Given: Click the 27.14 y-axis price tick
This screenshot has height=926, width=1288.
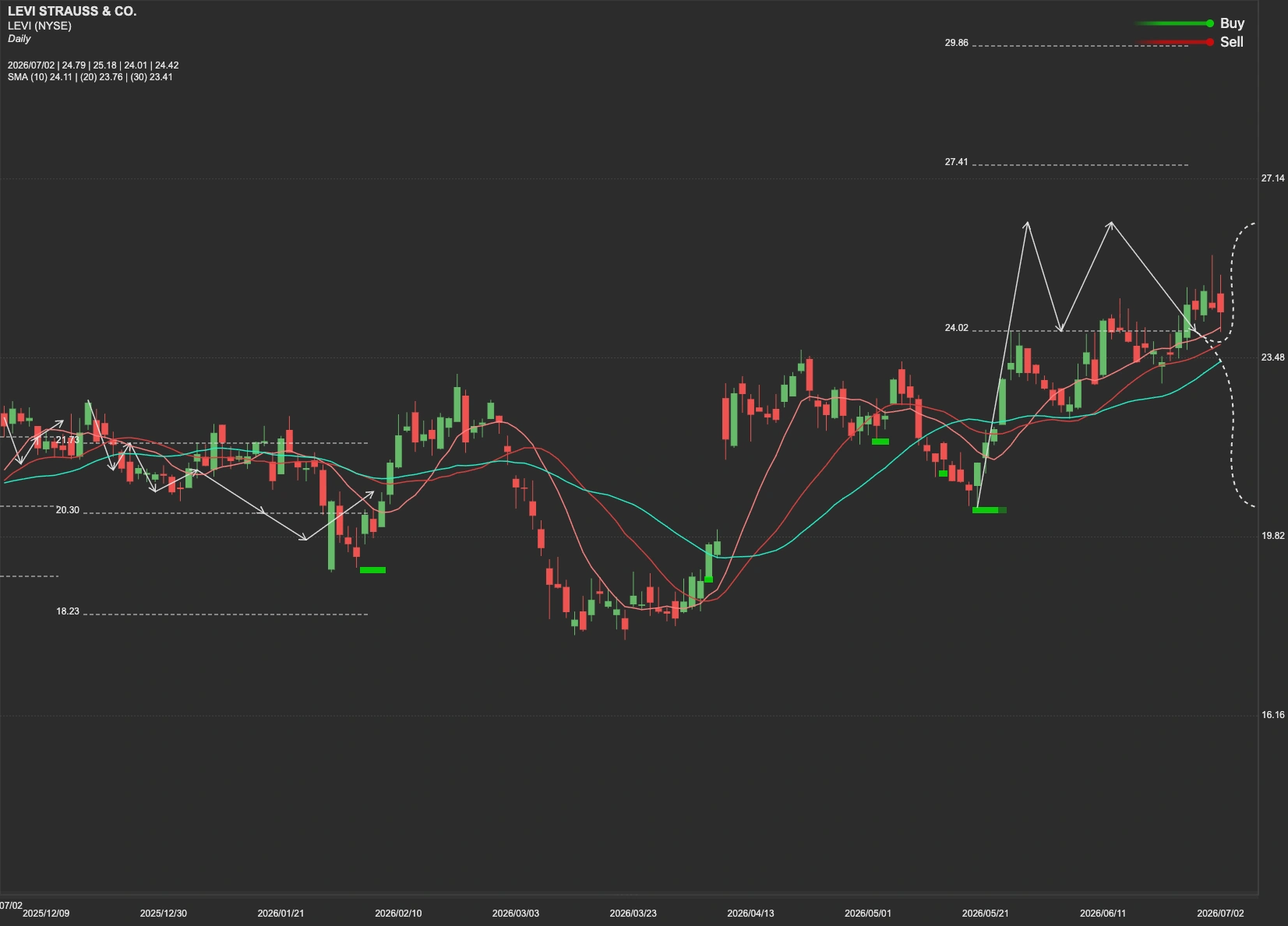Looking at the screenshot, I should click(1272, 178).
